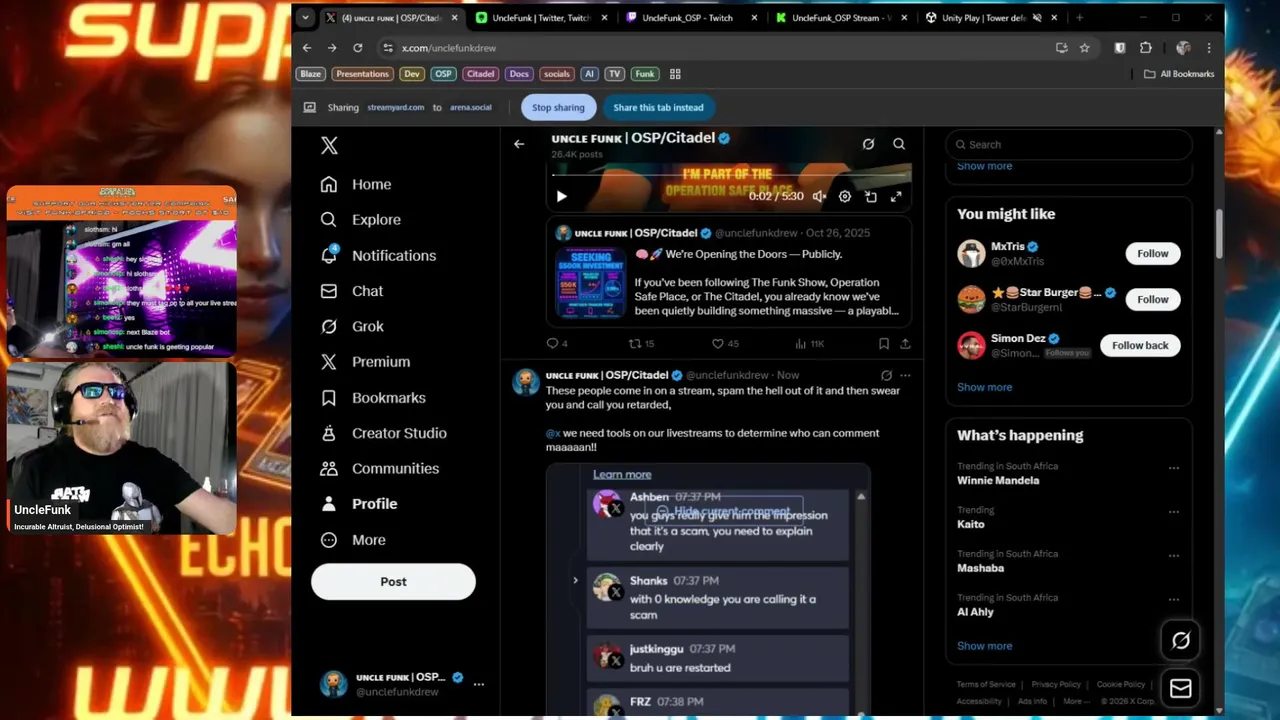Bookmark this page with star icon
The image size is (1280, 720).
[1084, 48]
